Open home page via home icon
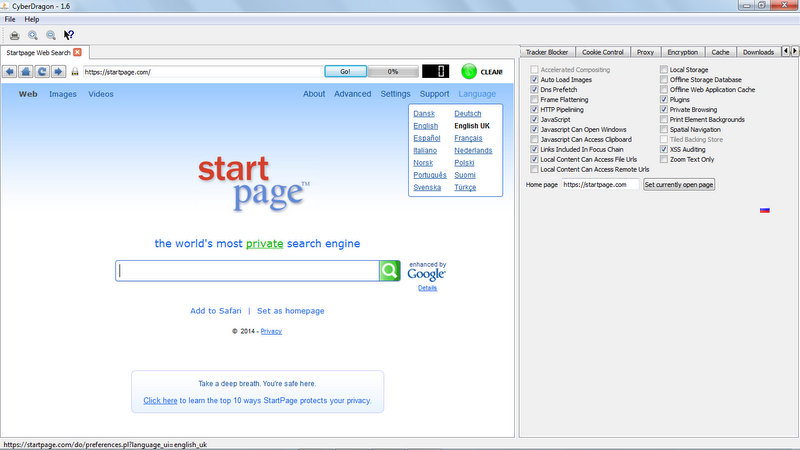 (26, 71)
